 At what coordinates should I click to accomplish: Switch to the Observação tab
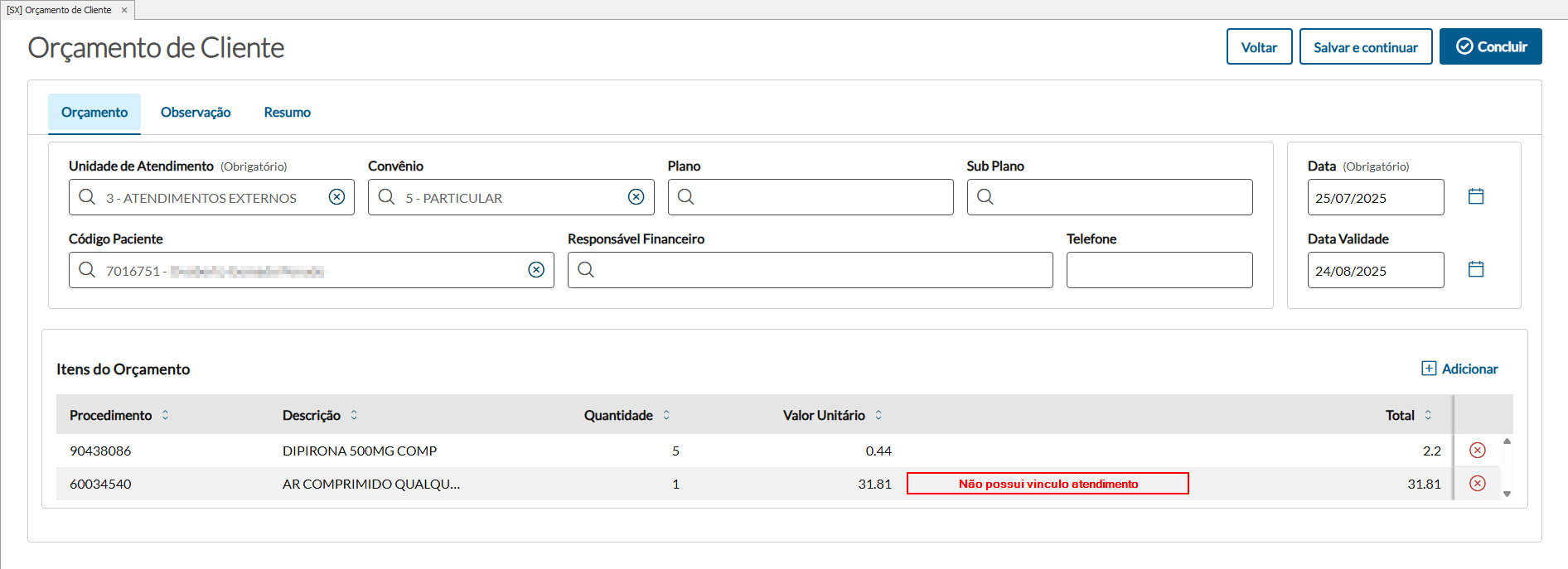tap(196, 113)
